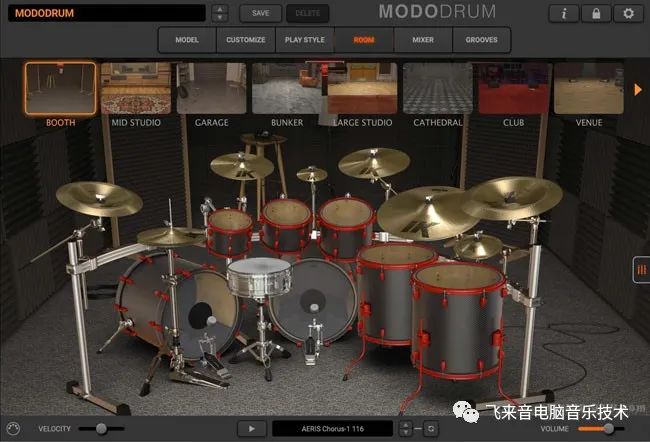Click the right kick drum

pos(313,301)
